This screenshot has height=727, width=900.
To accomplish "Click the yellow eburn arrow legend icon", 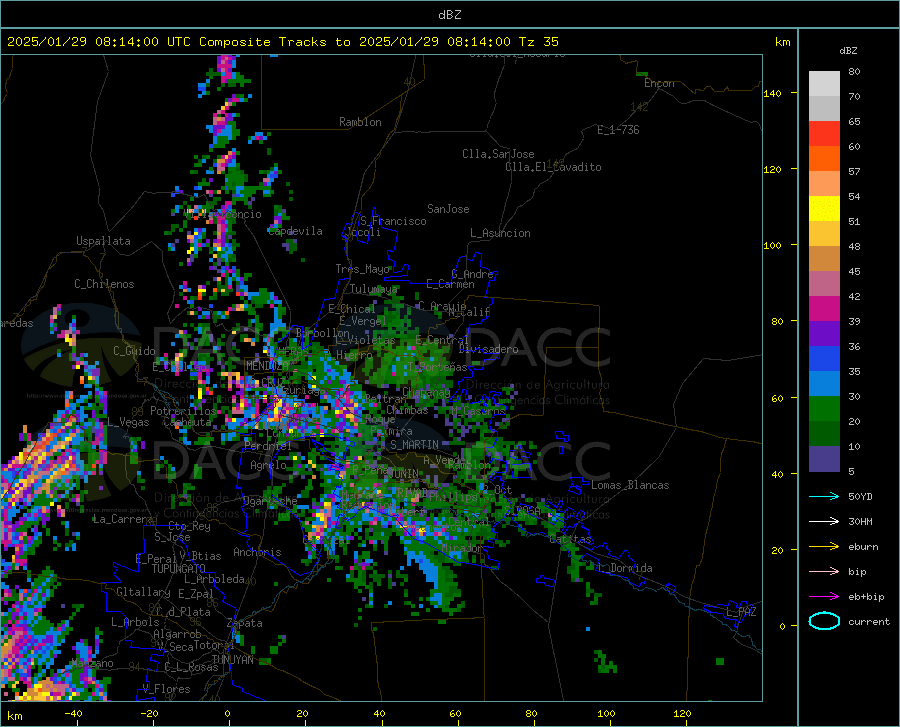I will tap(824, 546).
